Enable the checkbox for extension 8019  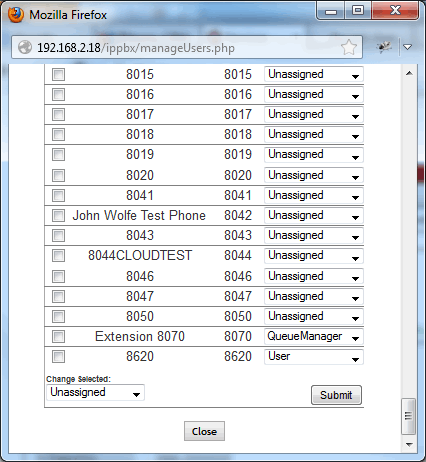click(x=58, y=154)
